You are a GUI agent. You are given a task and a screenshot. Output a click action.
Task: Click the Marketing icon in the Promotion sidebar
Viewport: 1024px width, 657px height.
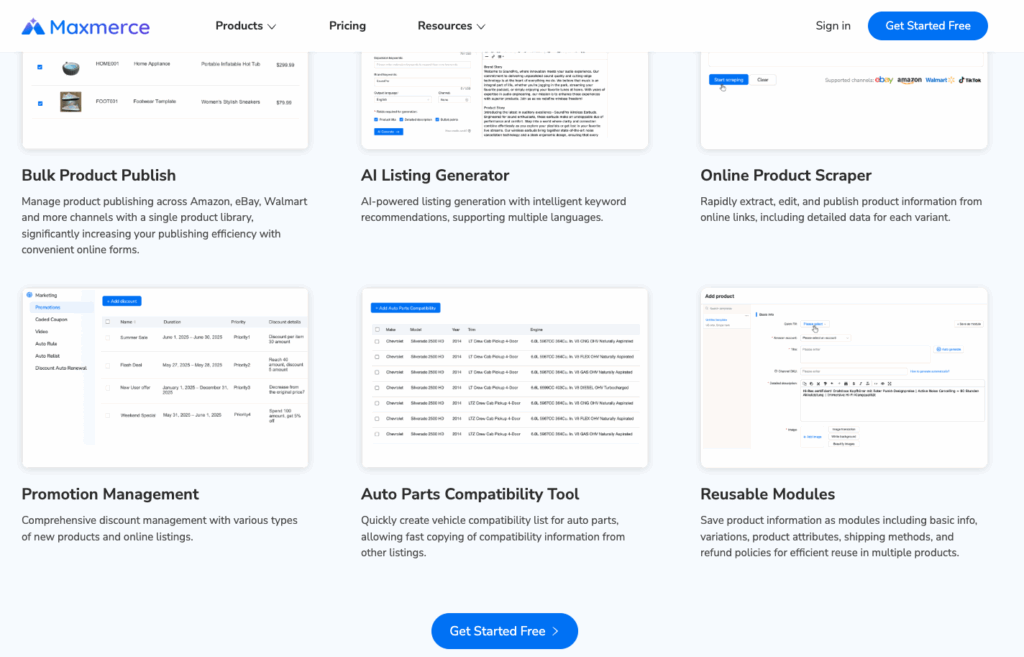[x=29, y=295]
